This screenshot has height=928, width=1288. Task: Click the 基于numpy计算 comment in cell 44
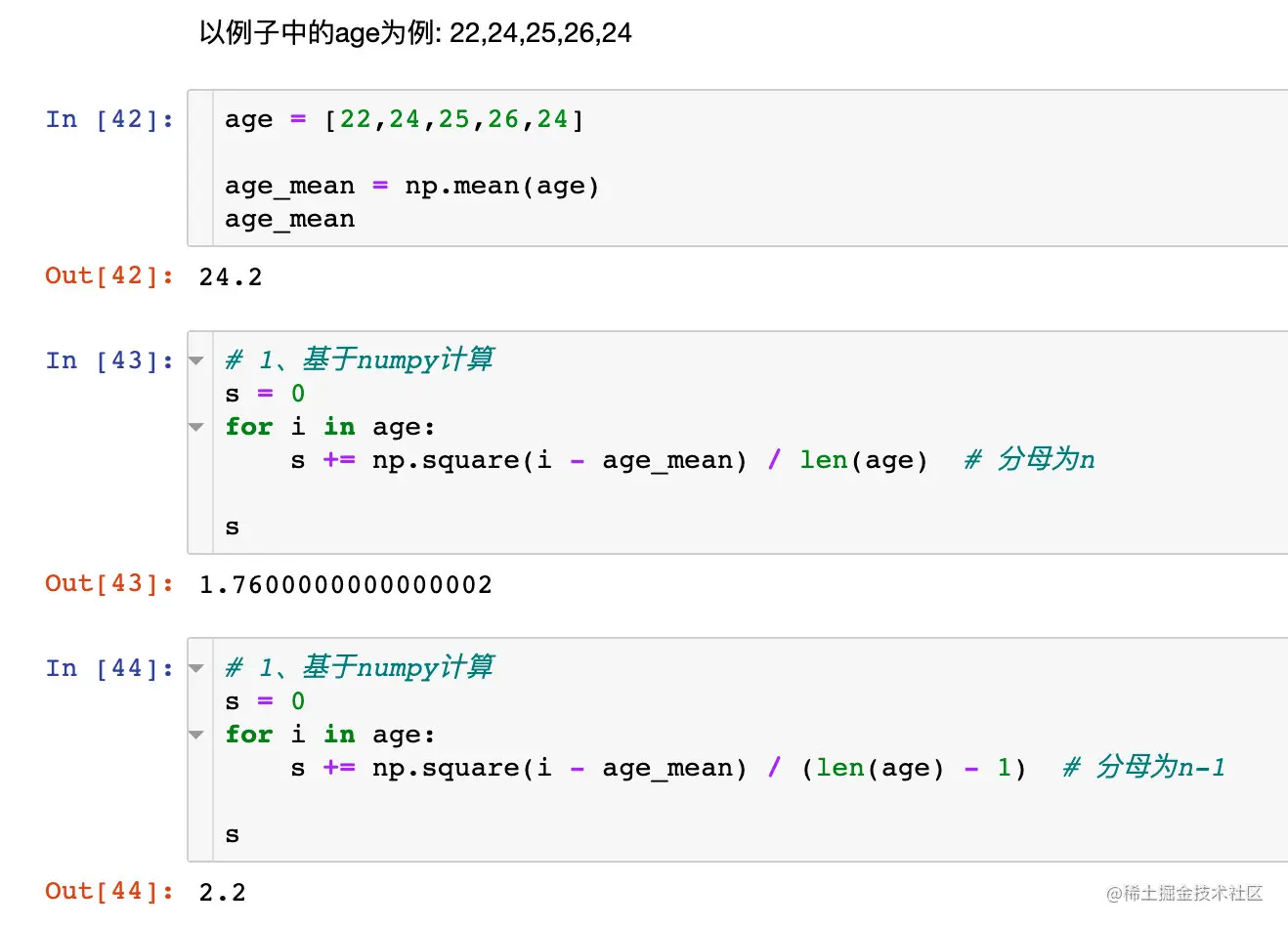360,667
